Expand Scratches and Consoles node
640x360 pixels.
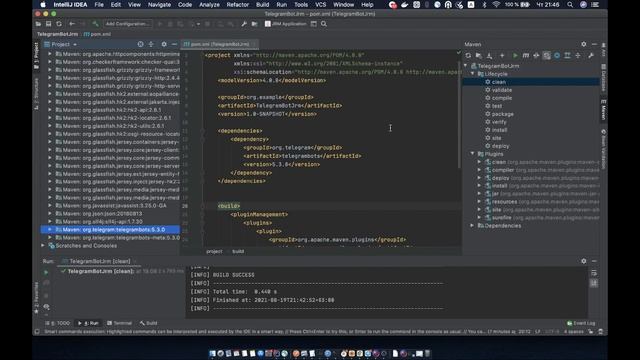click(x=43, y=246)
